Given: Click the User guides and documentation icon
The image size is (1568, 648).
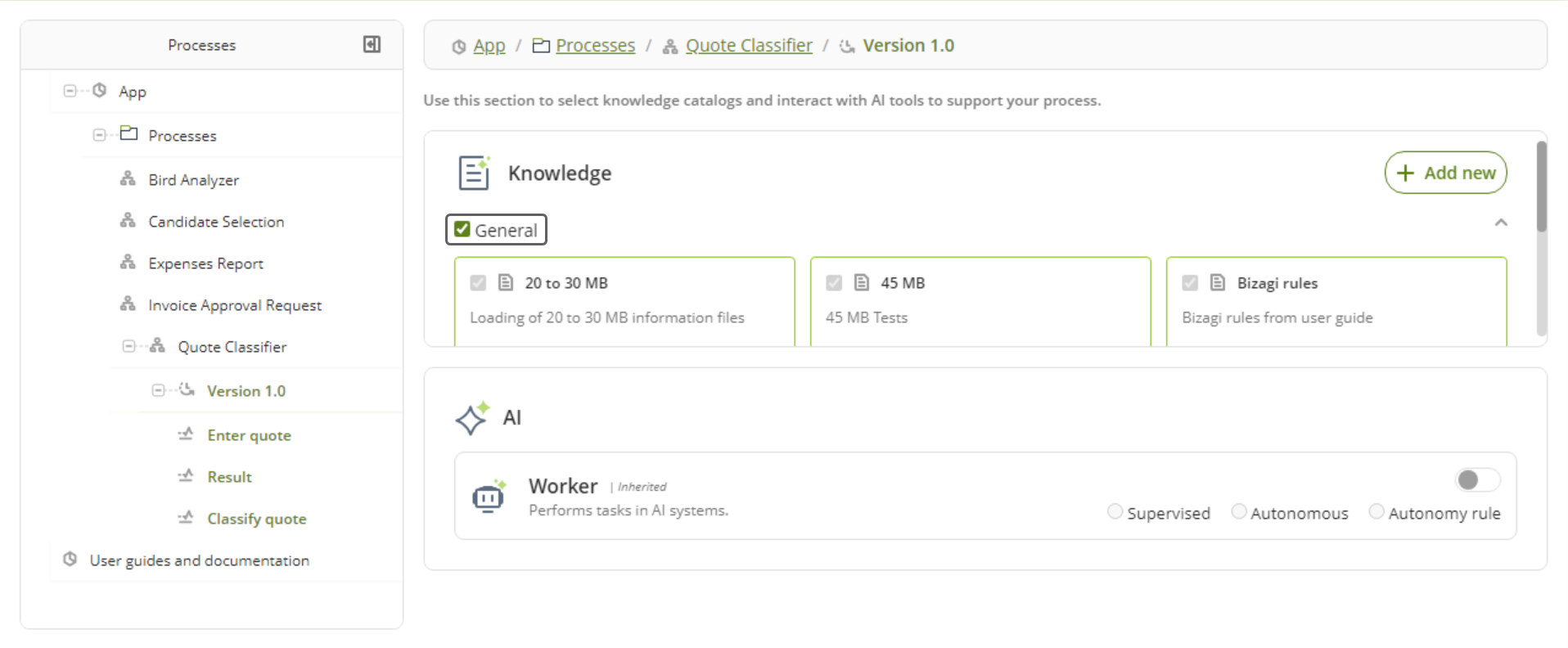Looking at the screenshot, I should coord(70,560).
